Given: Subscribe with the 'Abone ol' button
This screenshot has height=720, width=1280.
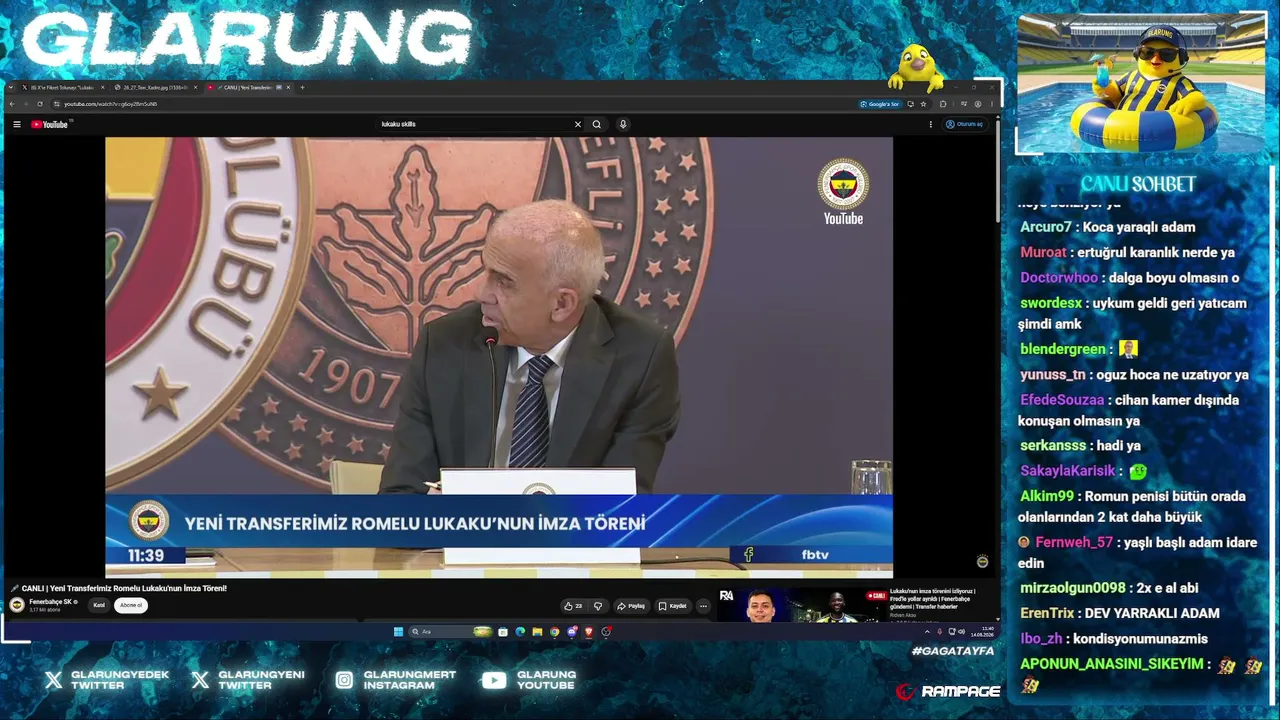Looking at the screenshot, I should pyautogui.click(x=131, y=605).
